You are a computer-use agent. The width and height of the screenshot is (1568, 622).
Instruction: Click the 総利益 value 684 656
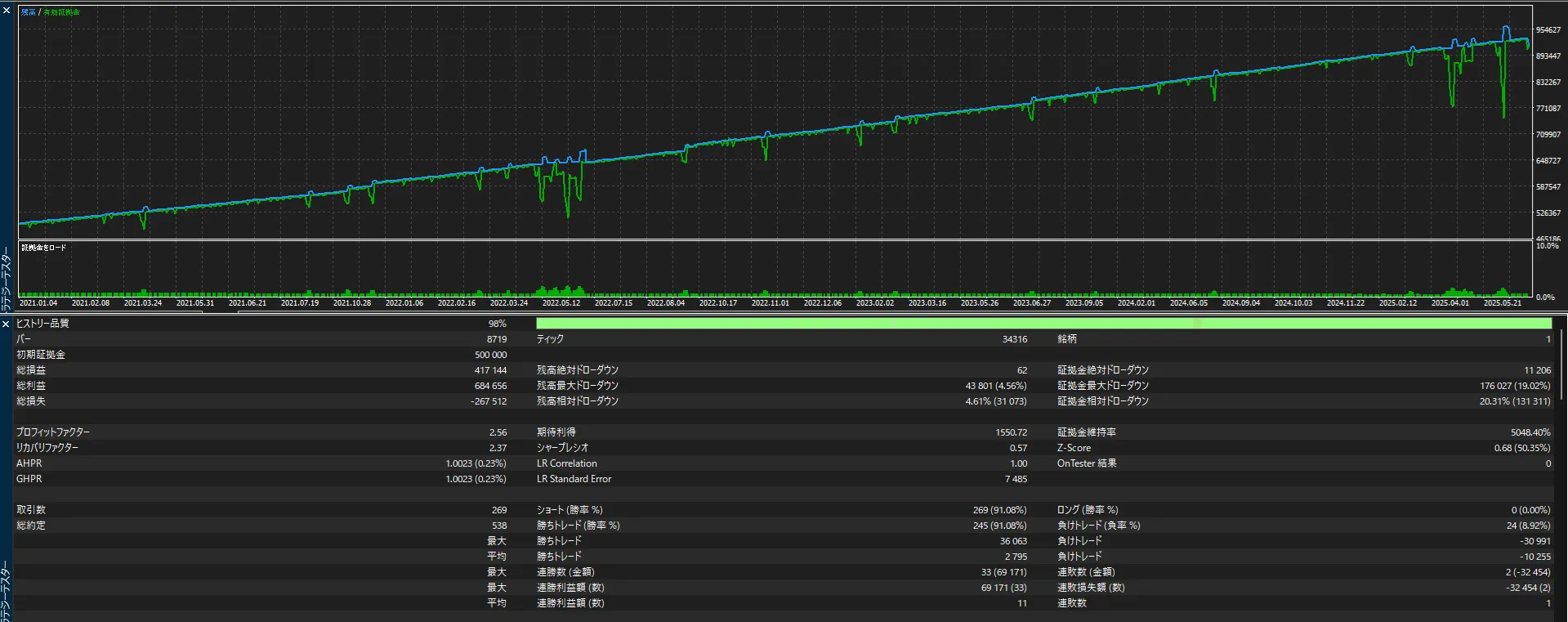point(491,386)
